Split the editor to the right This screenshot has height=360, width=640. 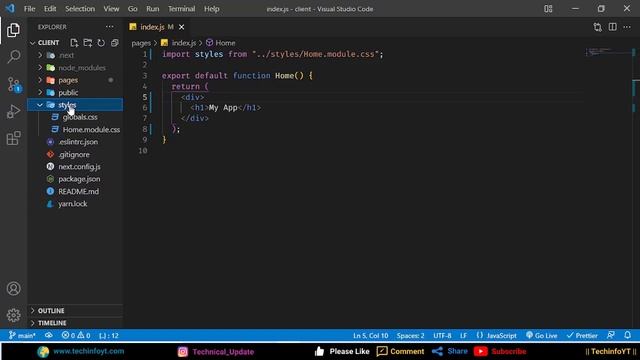click(x=613, y=27)
